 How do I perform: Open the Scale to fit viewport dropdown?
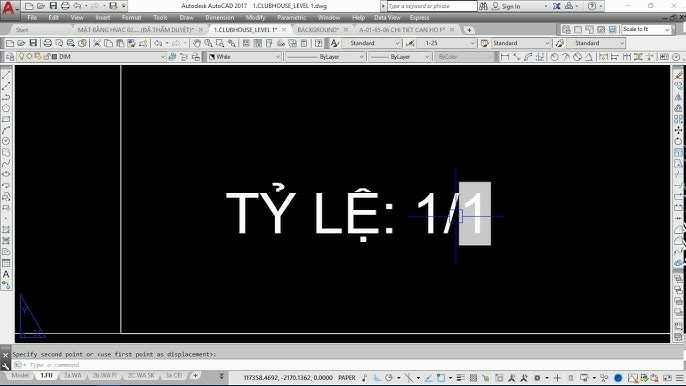(x=667, y=29)
